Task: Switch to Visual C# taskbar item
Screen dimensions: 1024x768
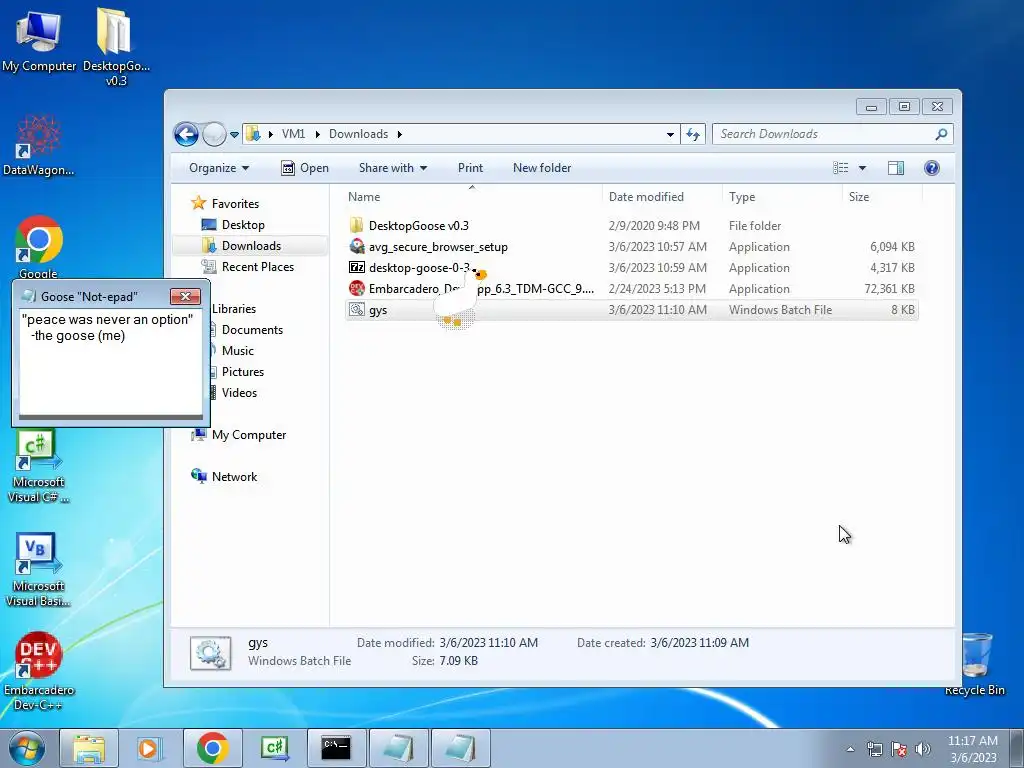Action: [x=274, y=748]
